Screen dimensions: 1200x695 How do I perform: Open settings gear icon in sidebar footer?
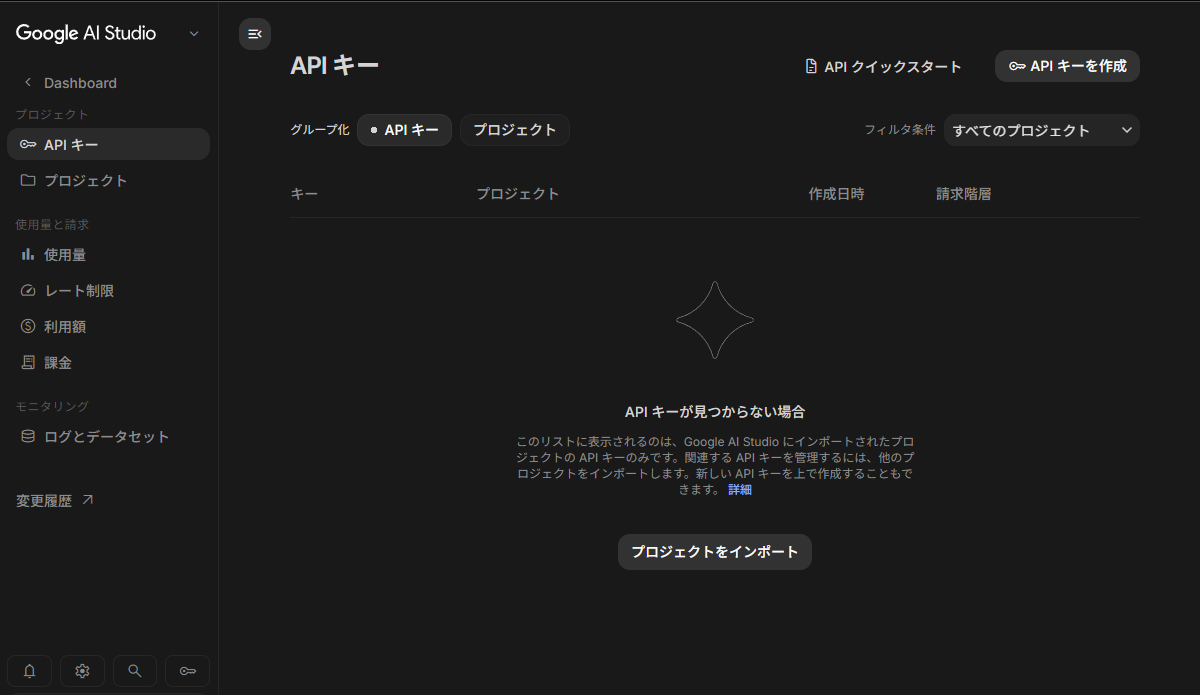point(82,671)
